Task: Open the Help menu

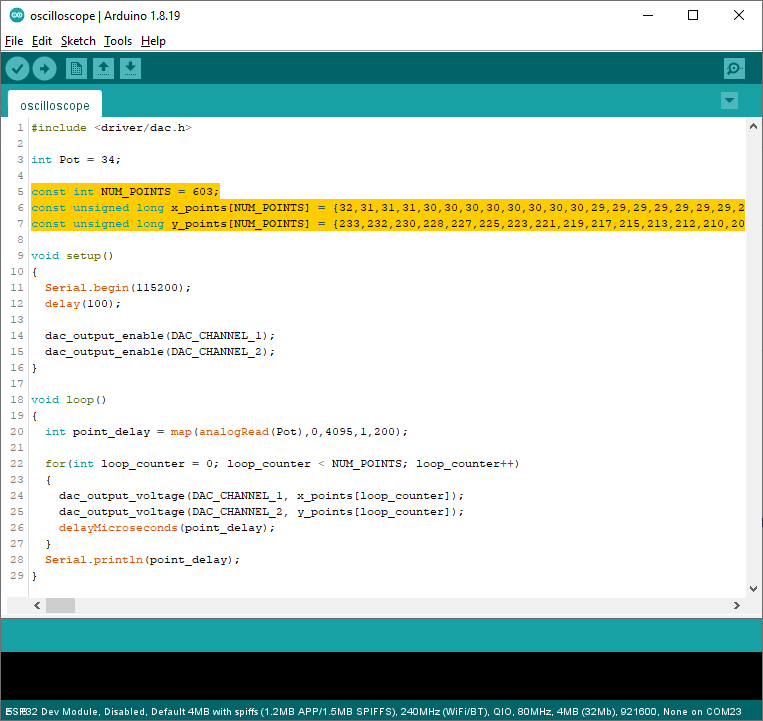Action: [x=153, y=41]
